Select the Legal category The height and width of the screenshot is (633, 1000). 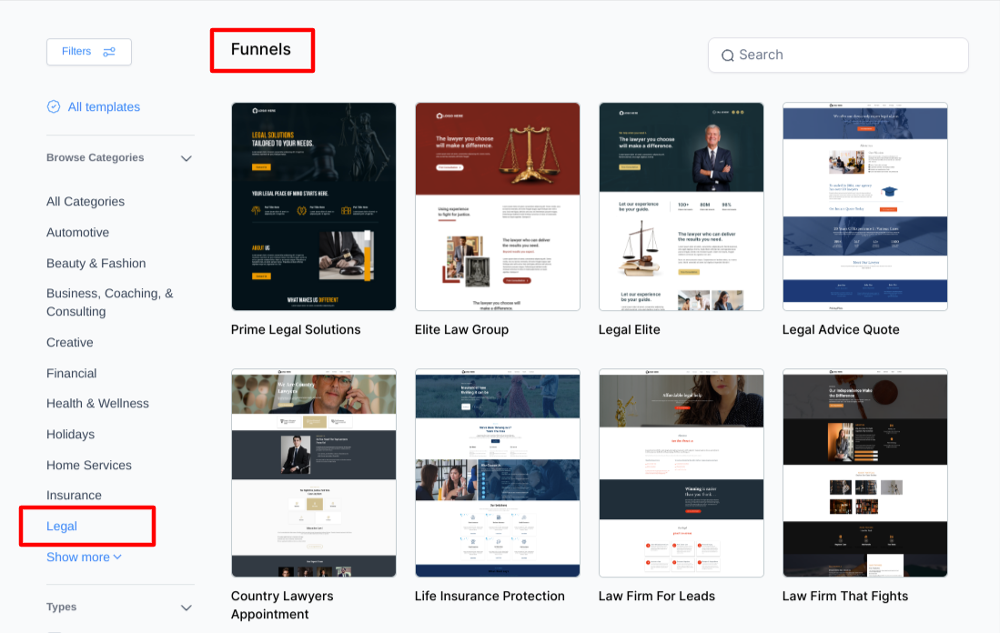pos(62,526)
